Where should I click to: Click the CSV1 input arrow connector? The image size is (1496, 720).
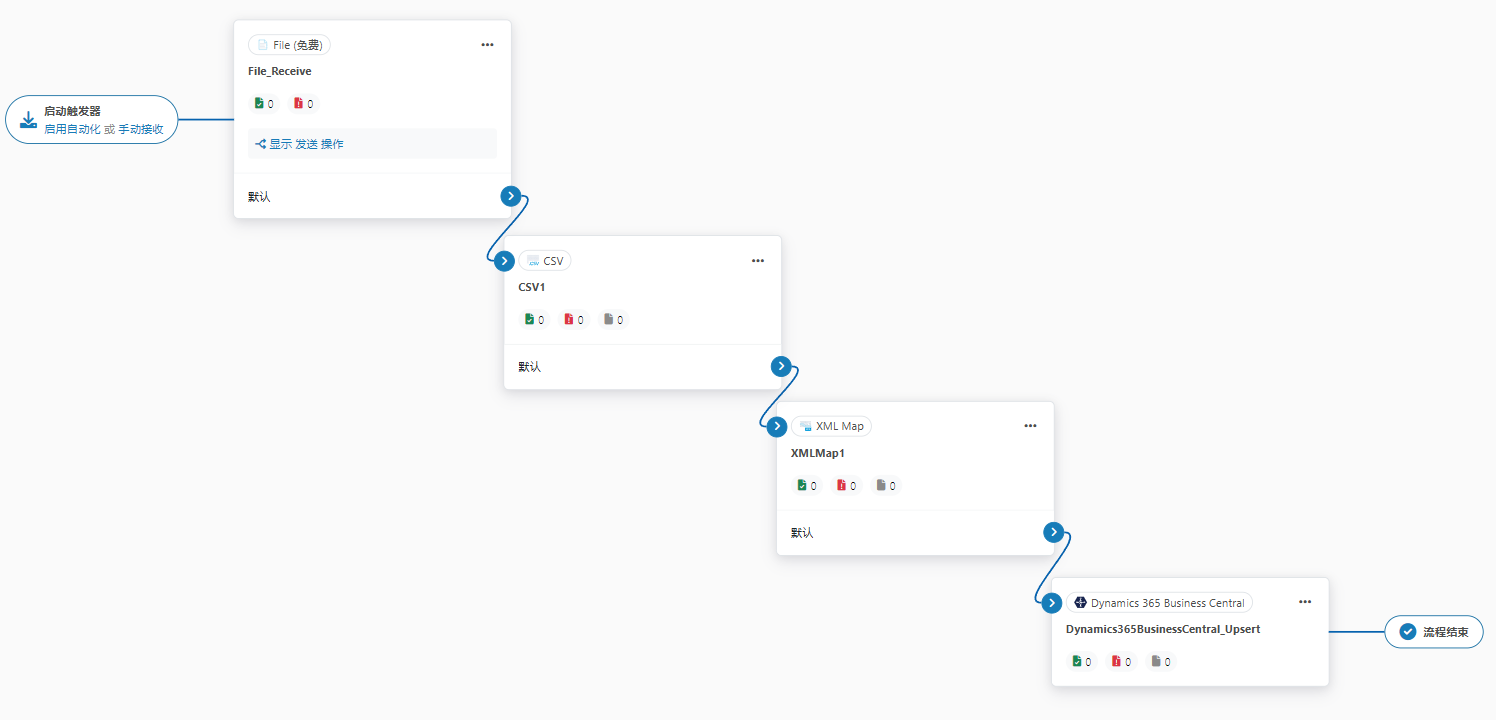[x=505, y=261]
